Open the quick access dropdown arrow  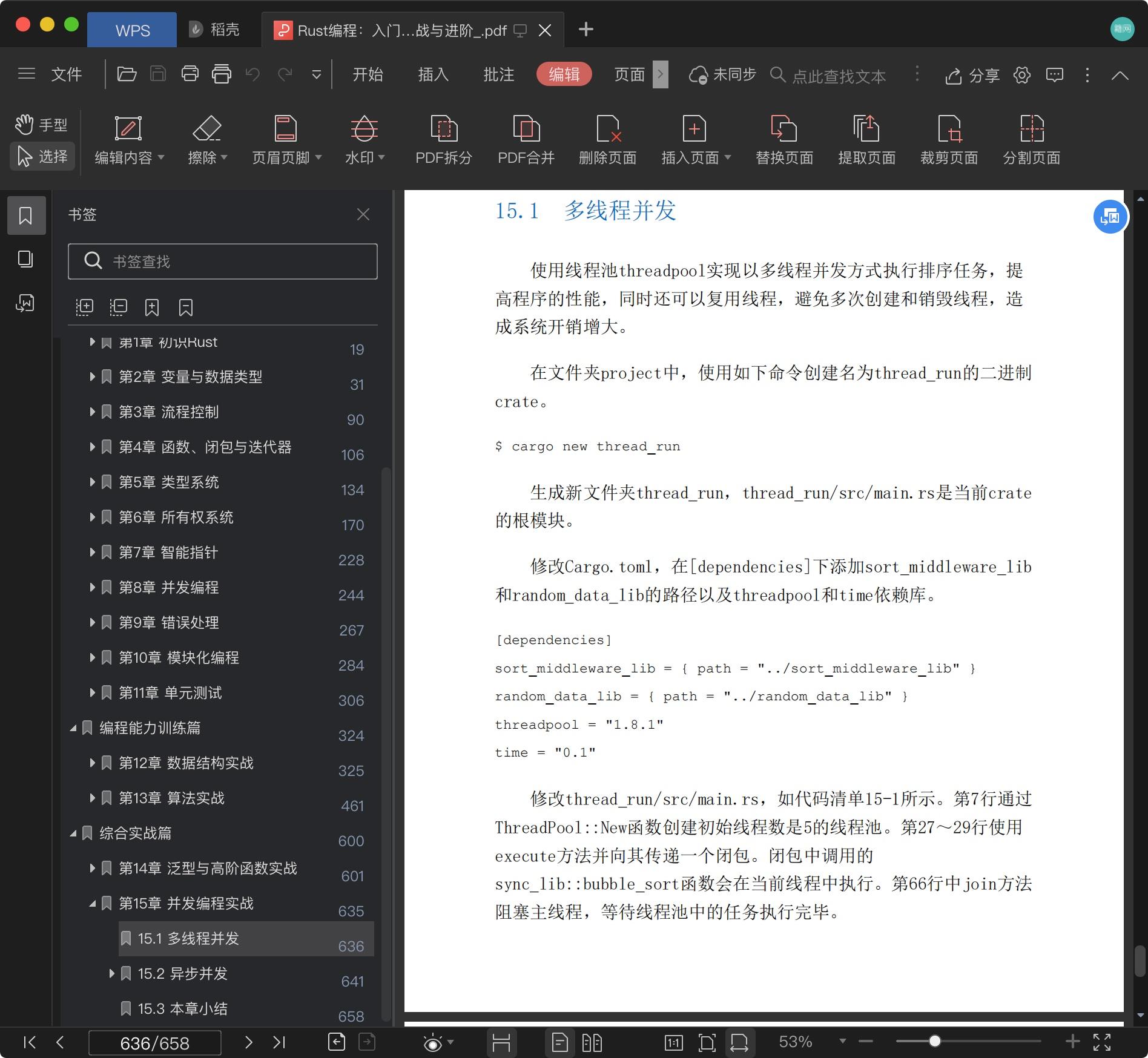click(316, 75)
